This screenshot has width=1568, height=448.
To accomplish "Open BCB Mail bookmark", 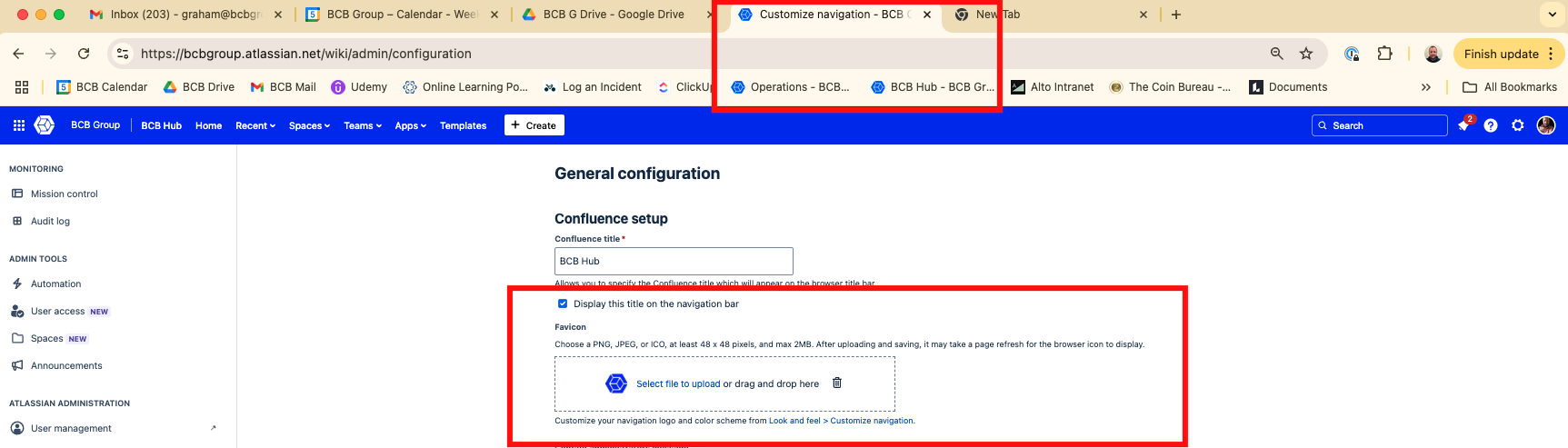I will [283, 87].
